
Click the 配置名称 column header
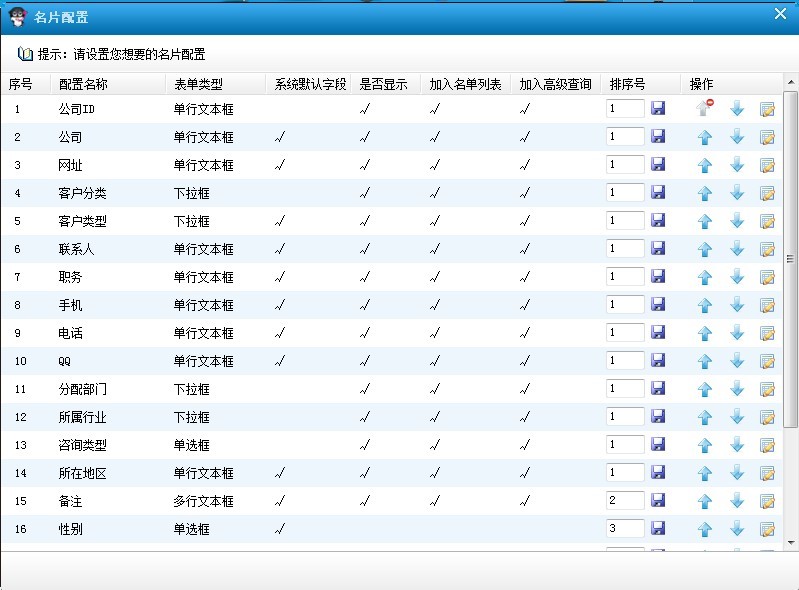pyautogui.click(x=84, y=84)
